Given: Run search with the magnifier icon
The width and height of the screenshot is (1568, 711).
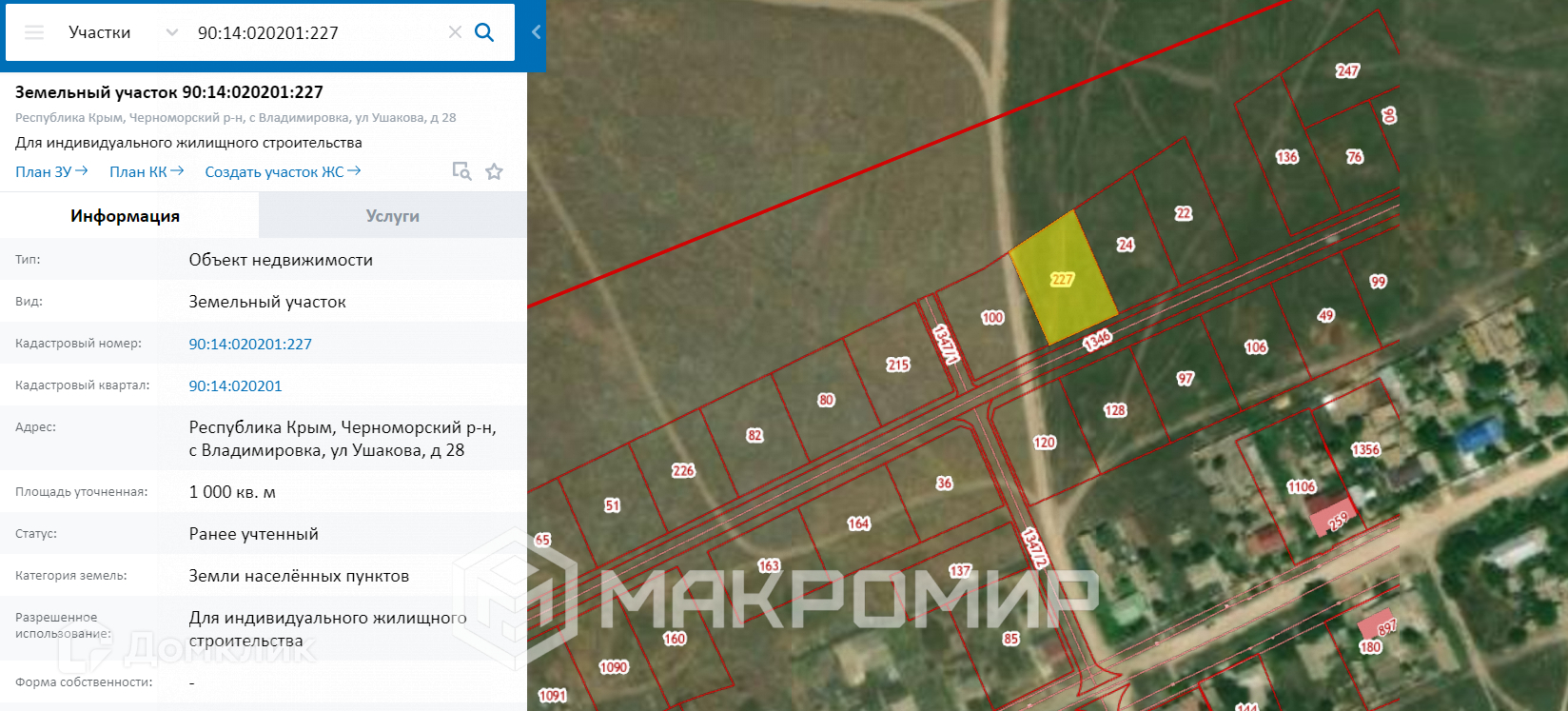Looking at the screenshot, I should [x=484, y=32].
